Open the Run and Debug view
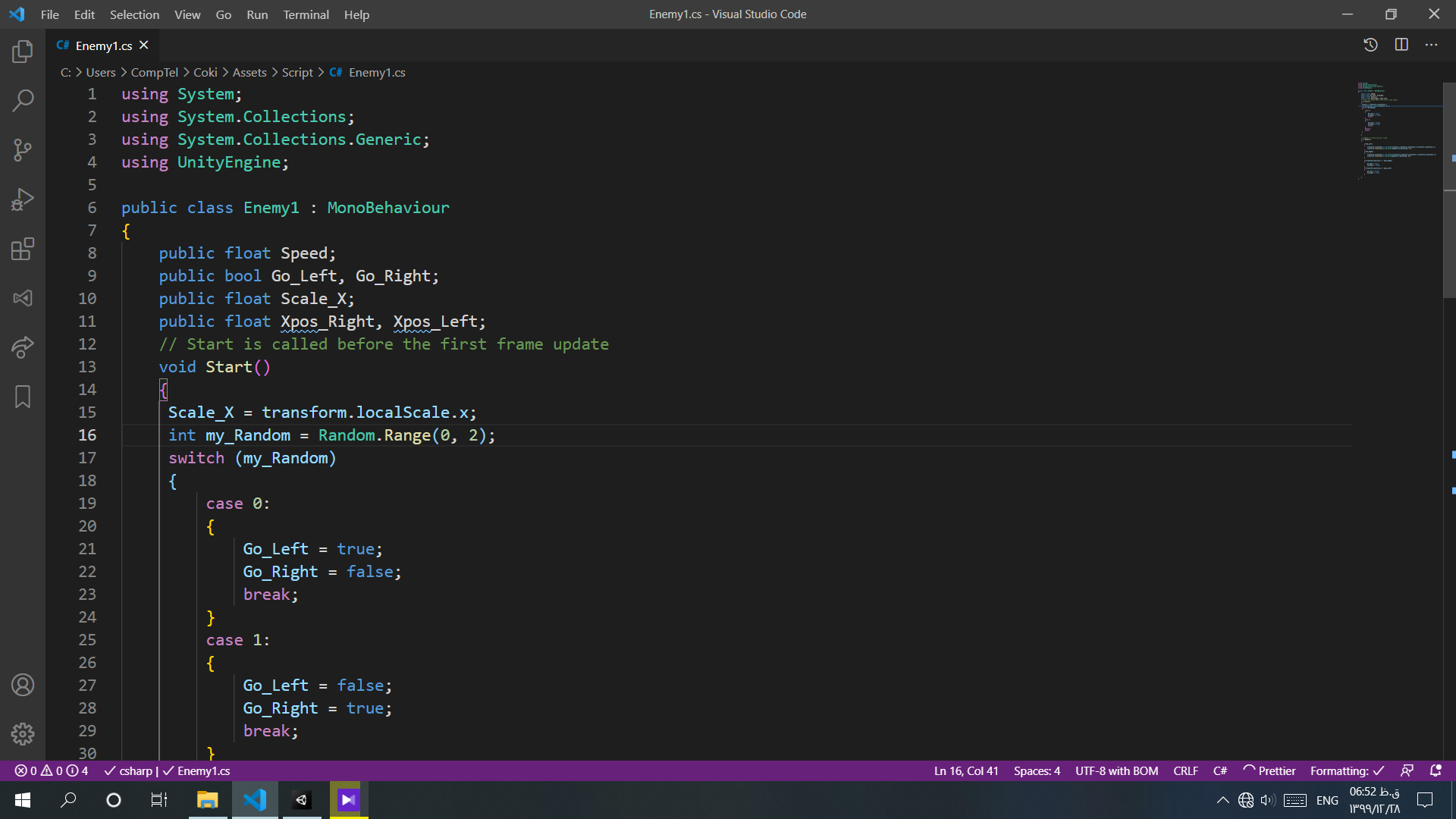 [x=23, y=199]
